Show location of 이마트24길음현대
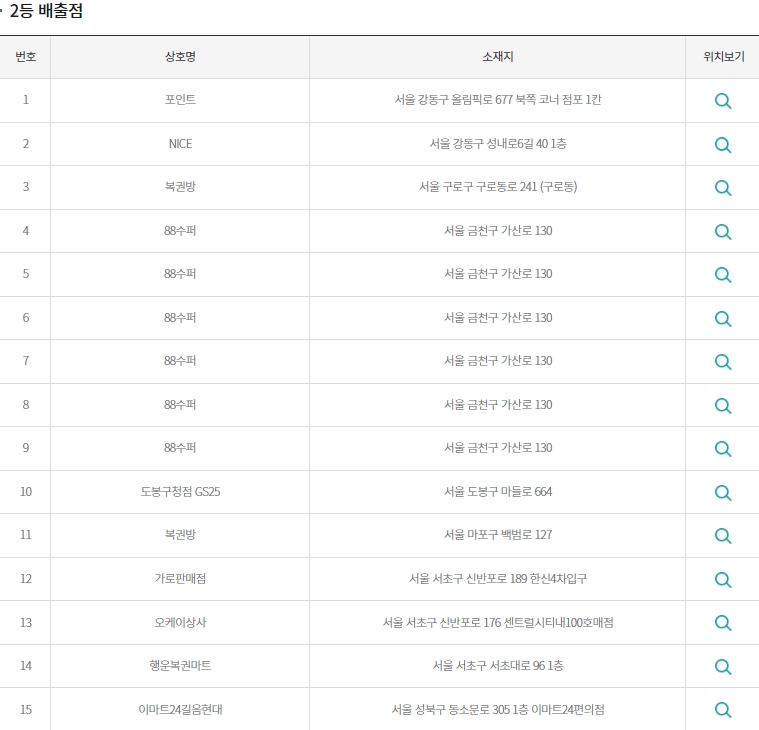Image resolution: width=759 pixels, height=730 pixels. [723, 710]
